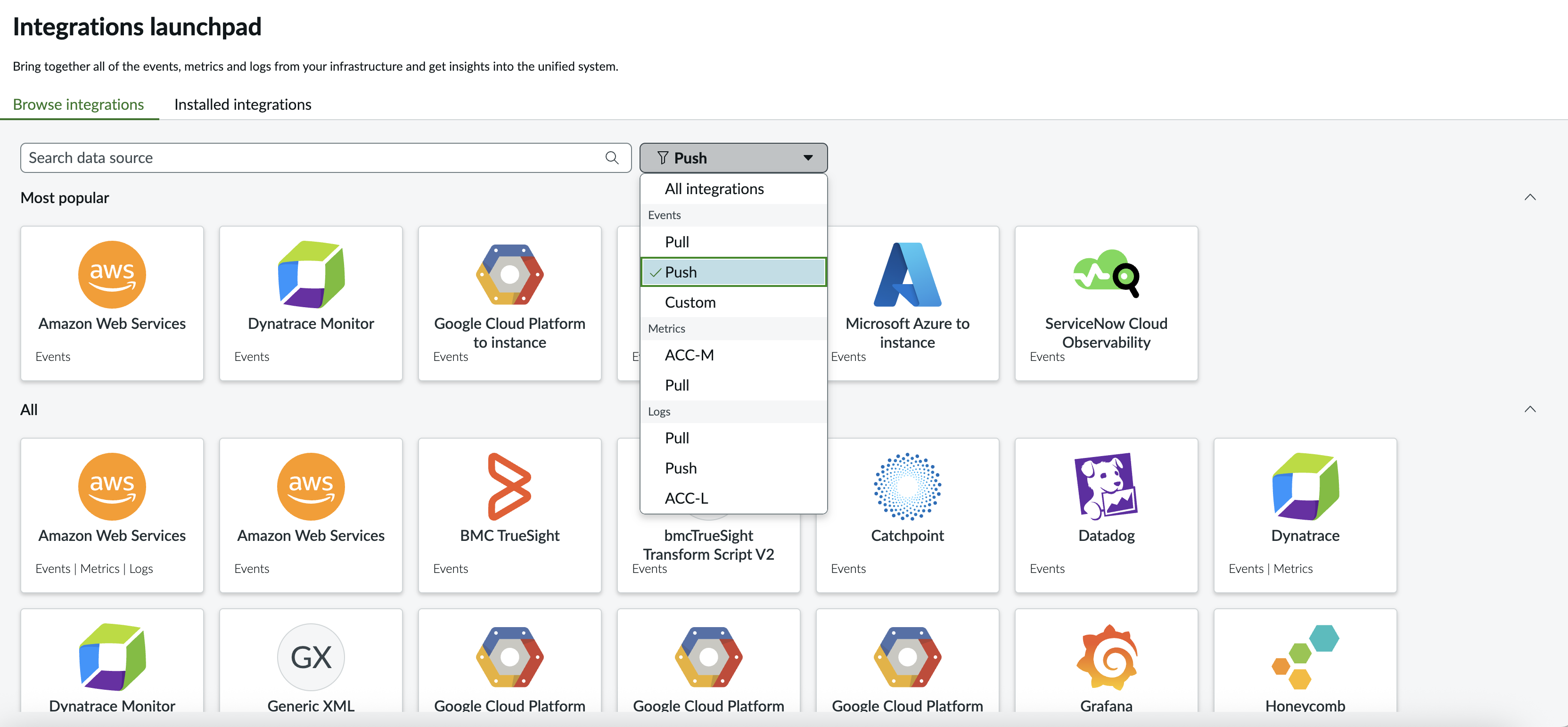Image resolution: width=1568 pixels, height=727 pixels.
Task: Open Google Cloud Platform to instance card
Action: tap(510, 303)
